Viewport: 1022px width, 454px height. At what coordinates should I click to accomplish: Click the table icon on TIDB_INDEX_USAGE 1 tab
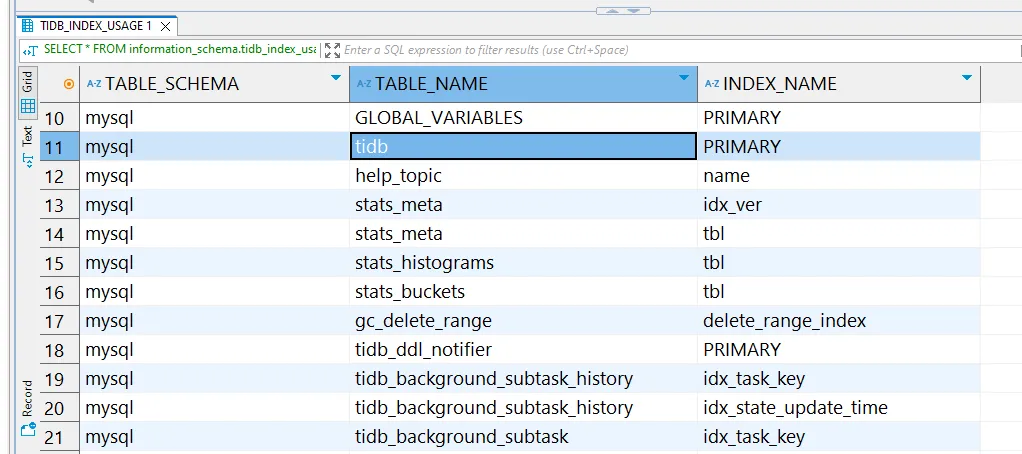point(29,25)
